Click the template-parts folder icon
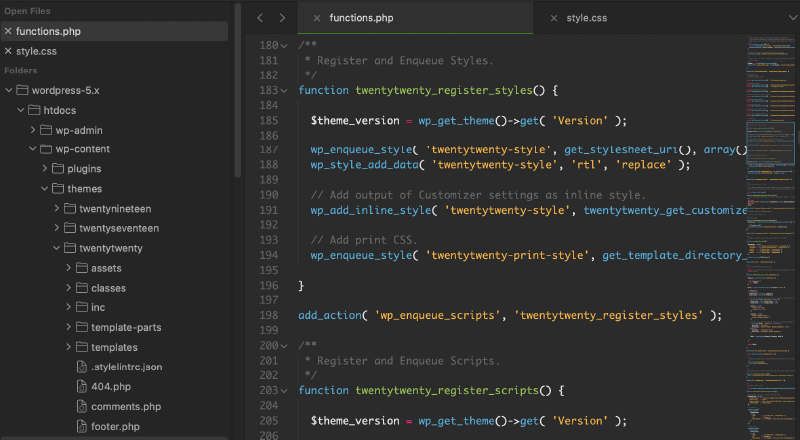 click(x=82, y=327)
